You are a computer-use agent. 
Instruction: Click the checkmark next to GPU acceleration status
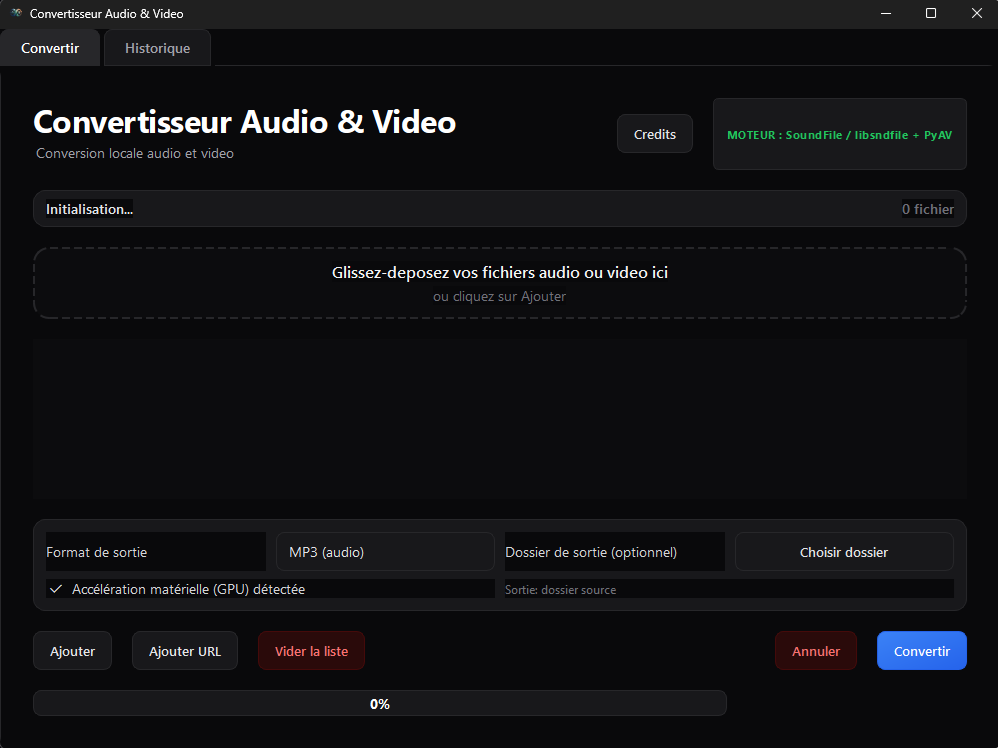pos(56,589)
